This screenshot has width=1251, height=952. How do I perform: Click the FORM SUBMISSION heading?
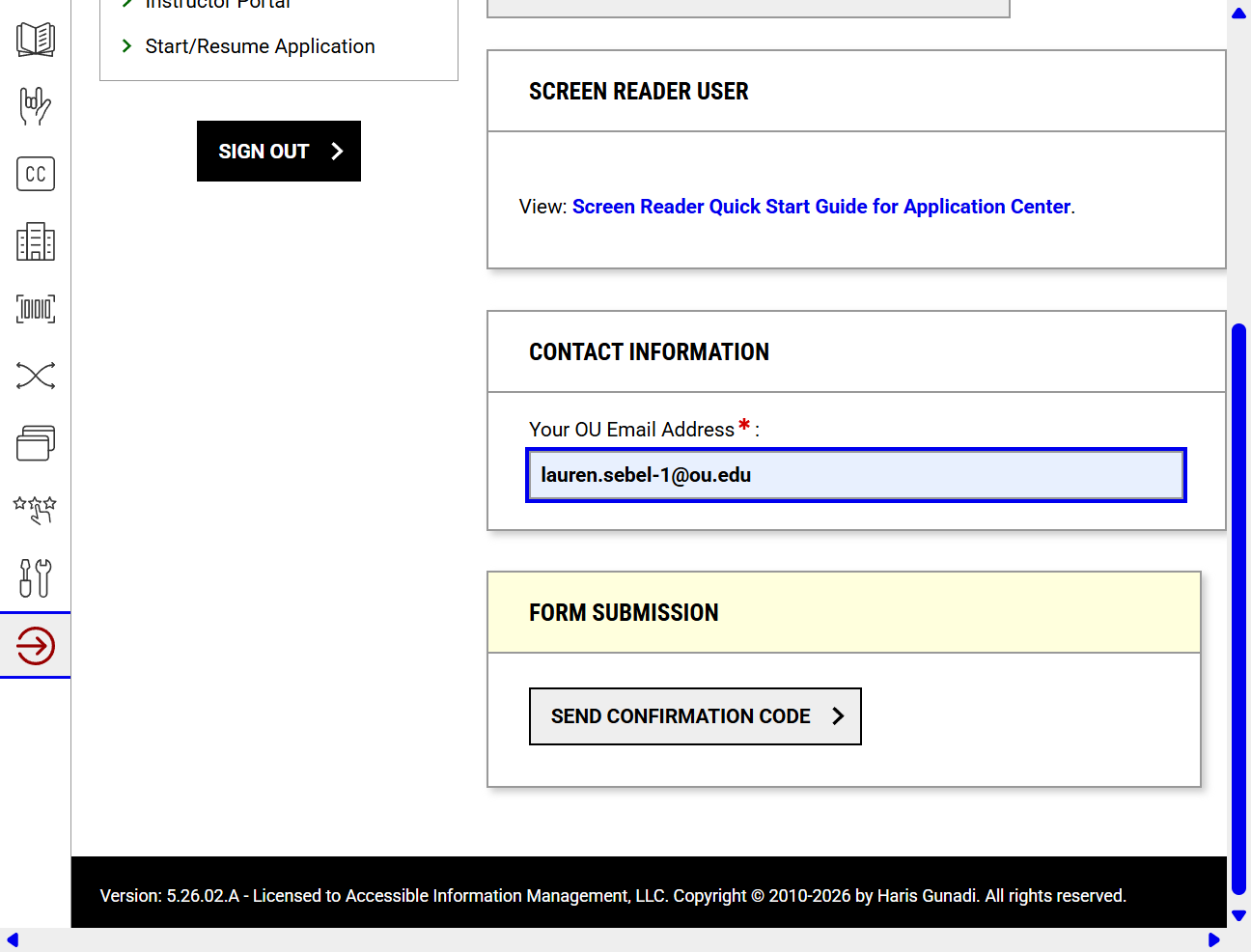coord(624,613)
